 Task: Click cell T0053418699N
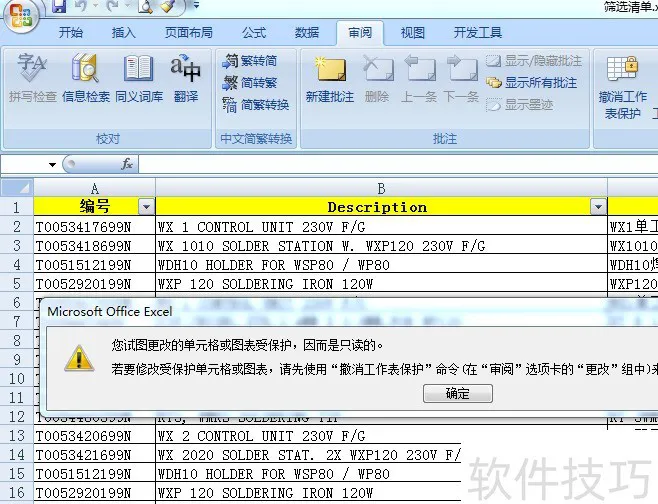[94, 246]
